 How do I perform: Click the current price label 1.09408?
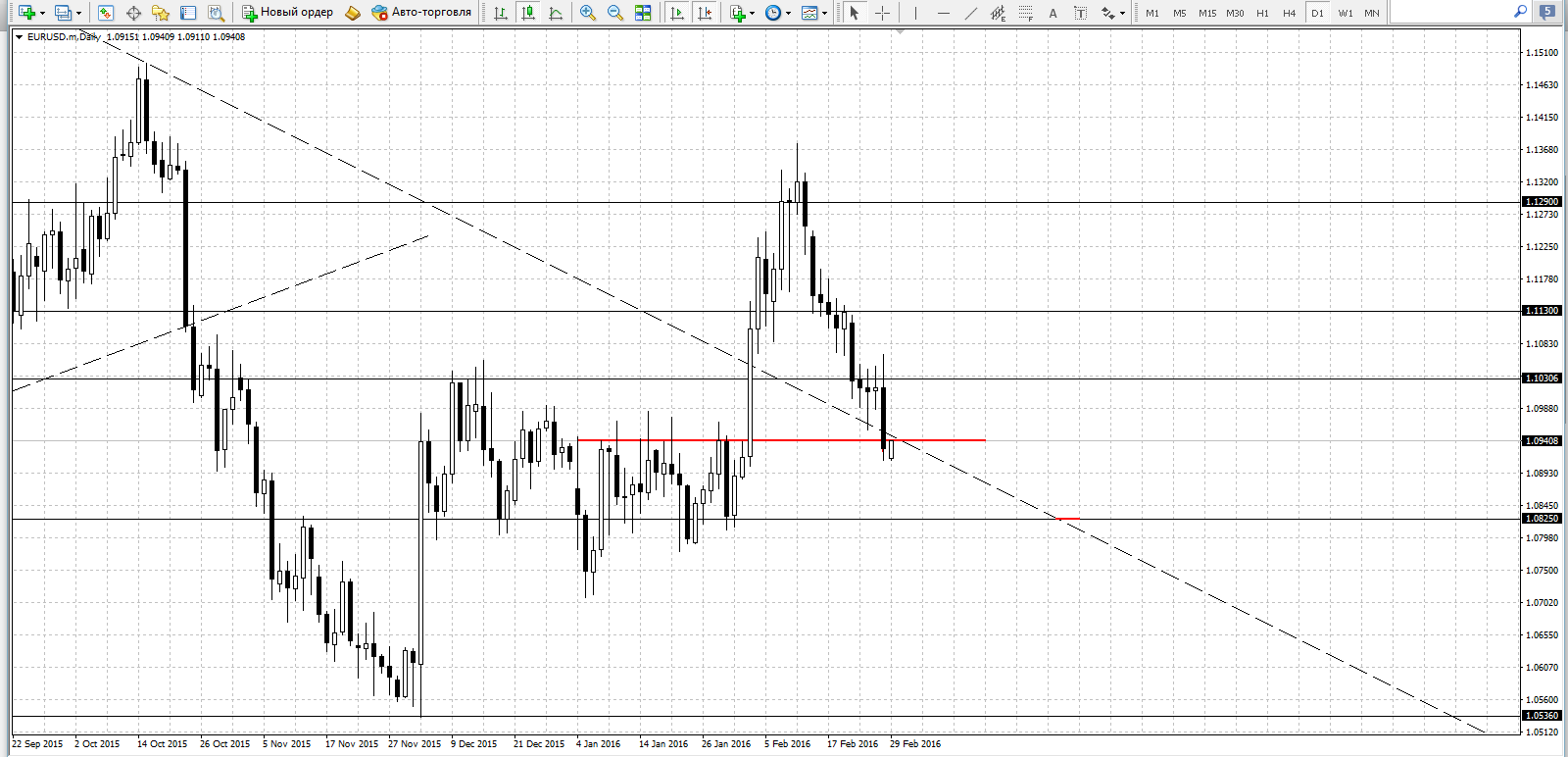(x=1542, y=441)
